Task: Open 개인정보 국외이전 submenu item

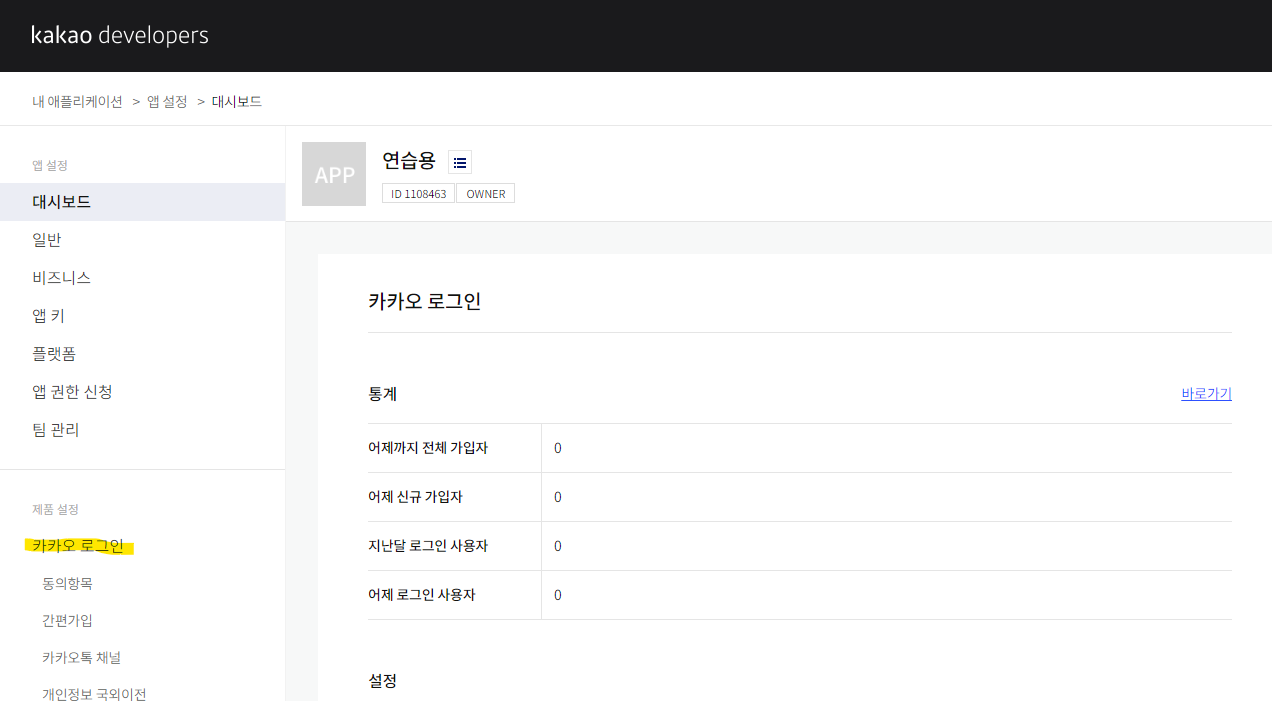Action: coord(94,694)
